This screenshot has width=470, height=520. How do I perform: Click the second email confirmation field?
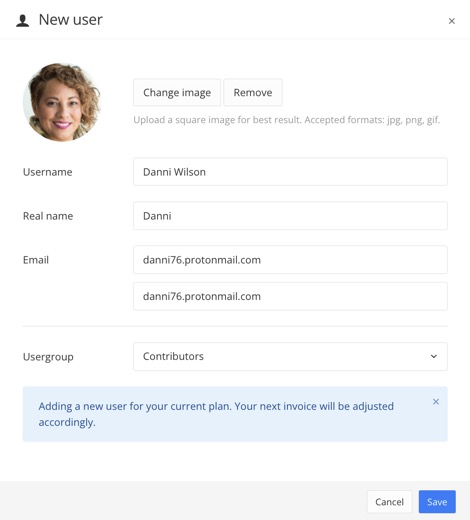[290, 296]
